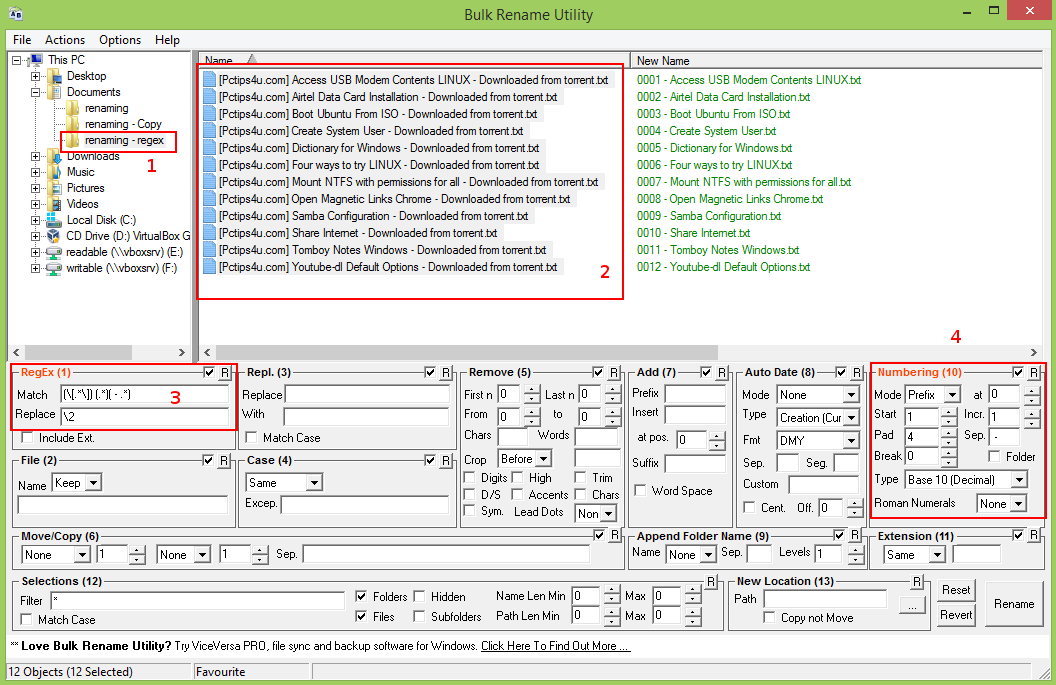Enable the Word Space checkbox

[x=640, y=490]
